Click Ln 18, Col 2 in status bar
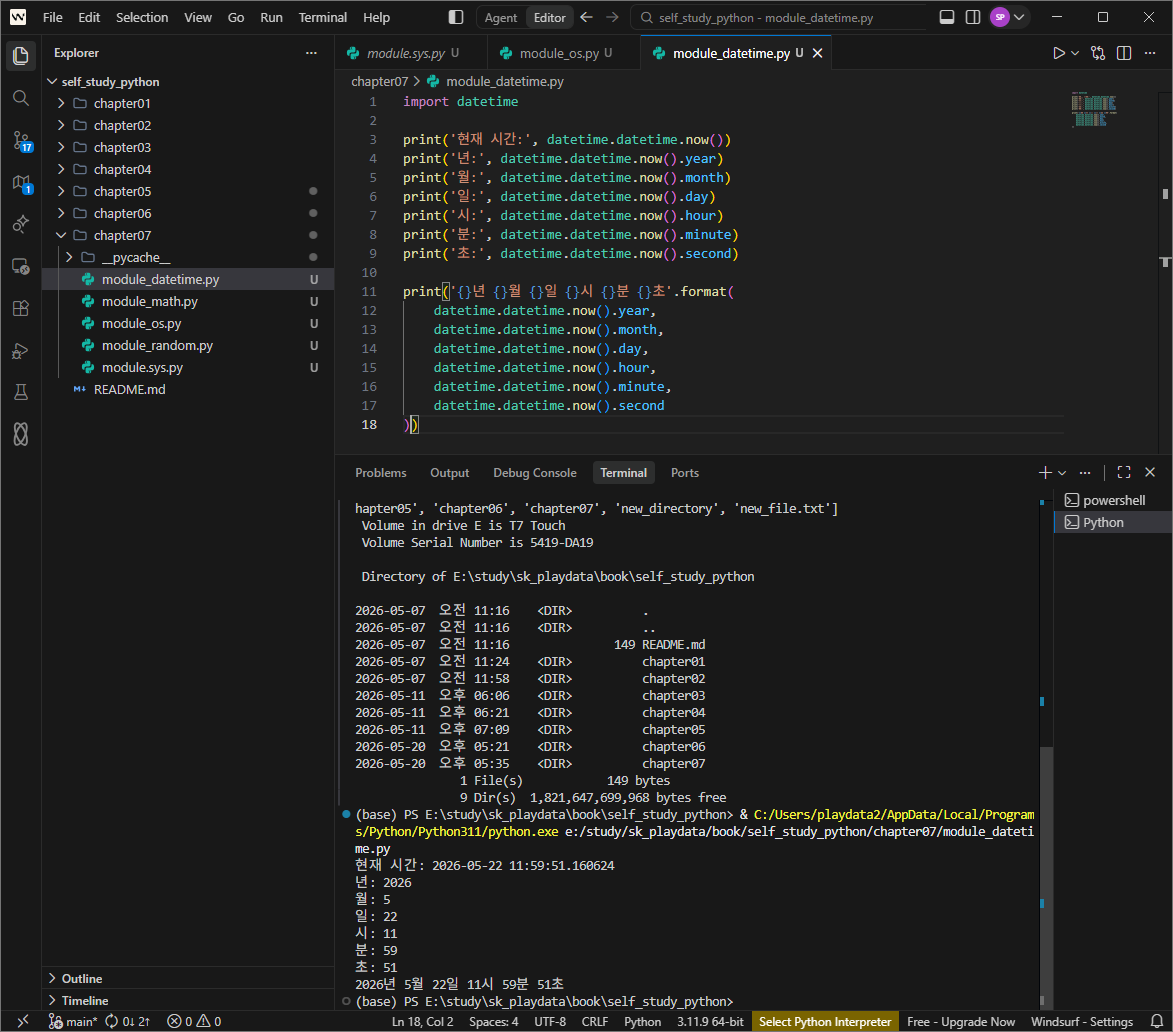 click(x=423, y=1022)
